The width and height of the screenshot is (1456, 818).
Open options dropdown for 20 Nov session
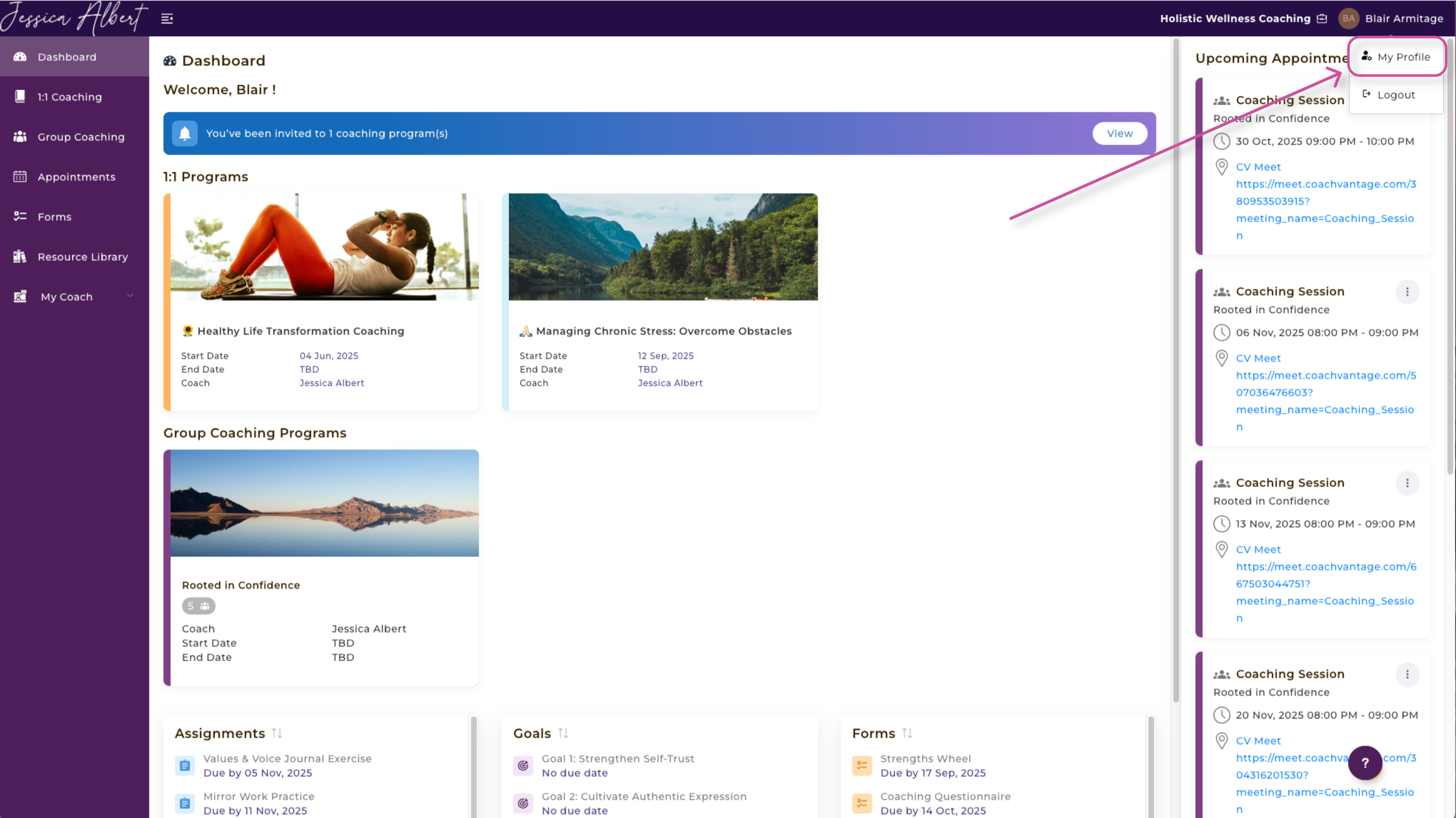(1407, 674)
